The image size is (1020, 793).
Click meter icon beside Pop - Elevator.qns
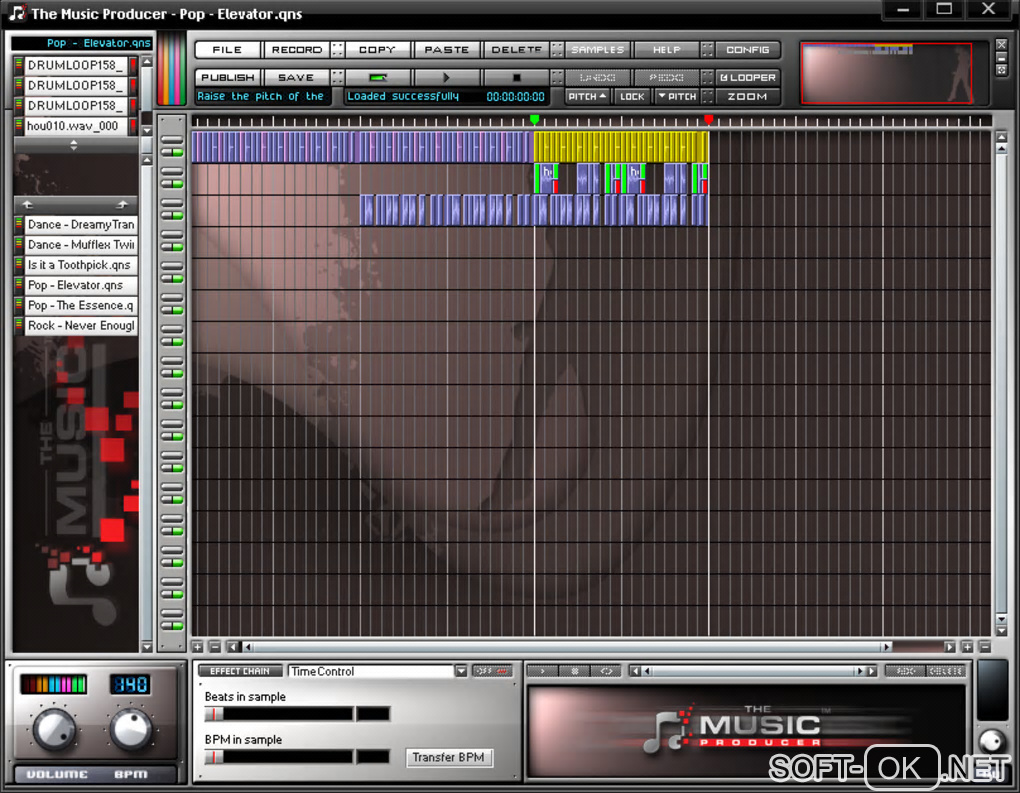[x=18, y=285]
